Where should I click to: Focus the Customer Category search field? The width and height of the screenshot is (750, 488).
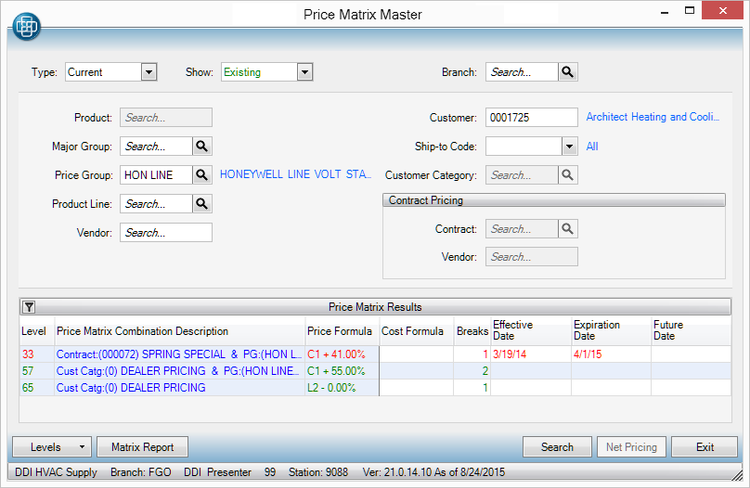pyautogui.click(x=522, y=175)
